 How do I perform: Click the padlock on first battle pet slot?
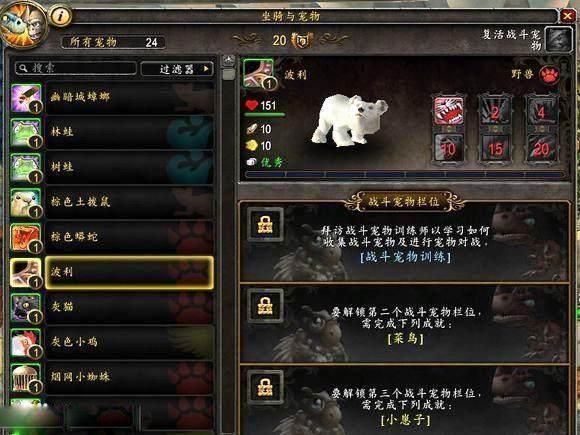265,224
